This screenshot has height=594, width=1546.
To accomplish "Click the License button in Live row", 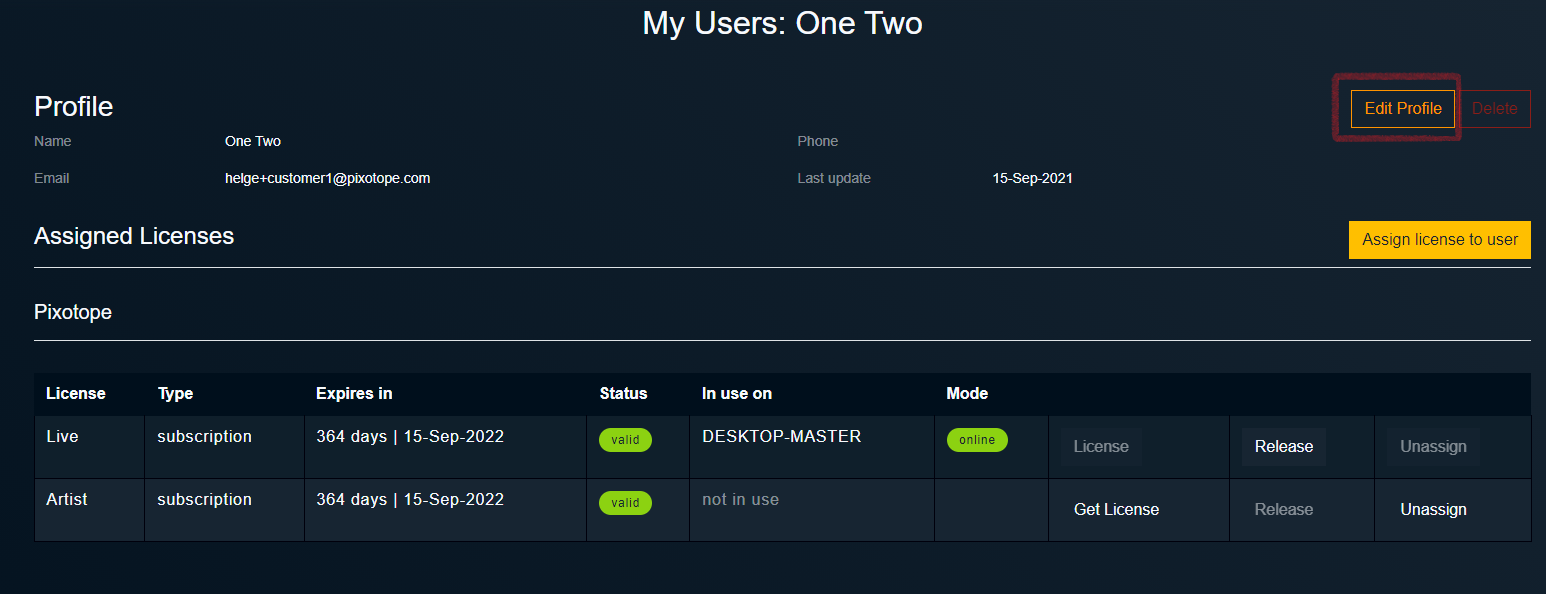I will tap(1101, 446).
